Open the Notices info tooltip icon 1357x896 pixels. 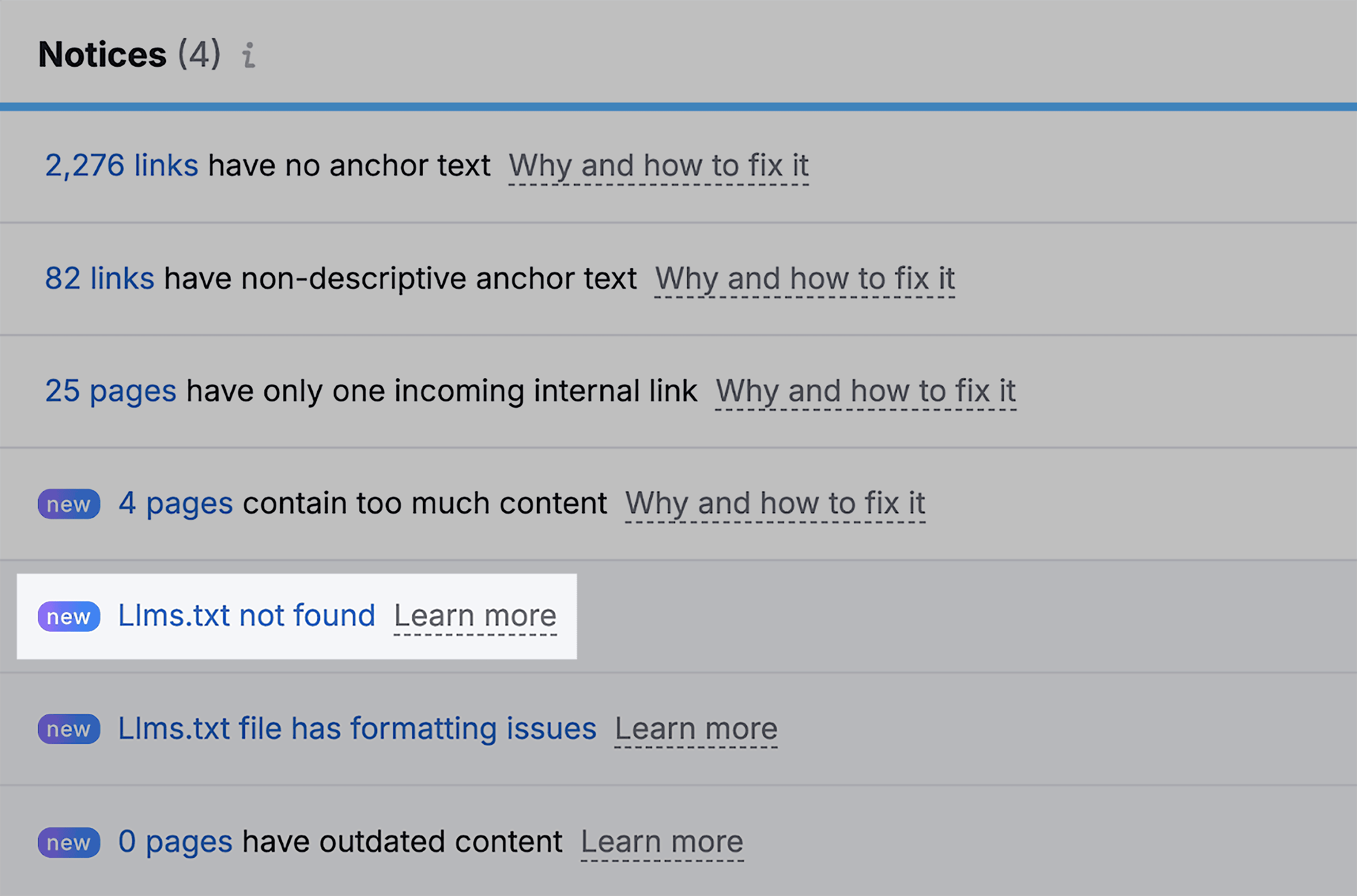(x=248, y=55)
